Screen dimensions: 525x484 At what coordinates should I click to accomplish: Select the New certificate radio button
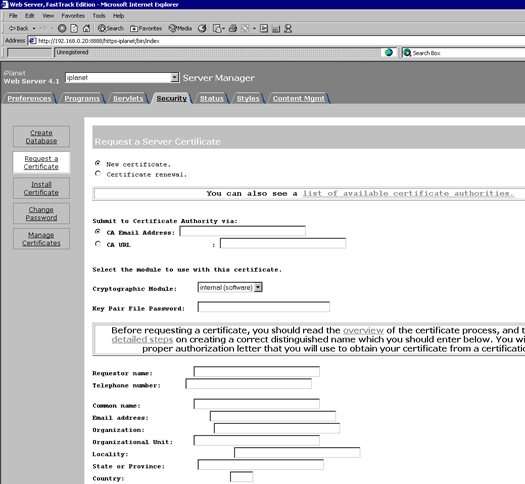(x=98, y=163)
